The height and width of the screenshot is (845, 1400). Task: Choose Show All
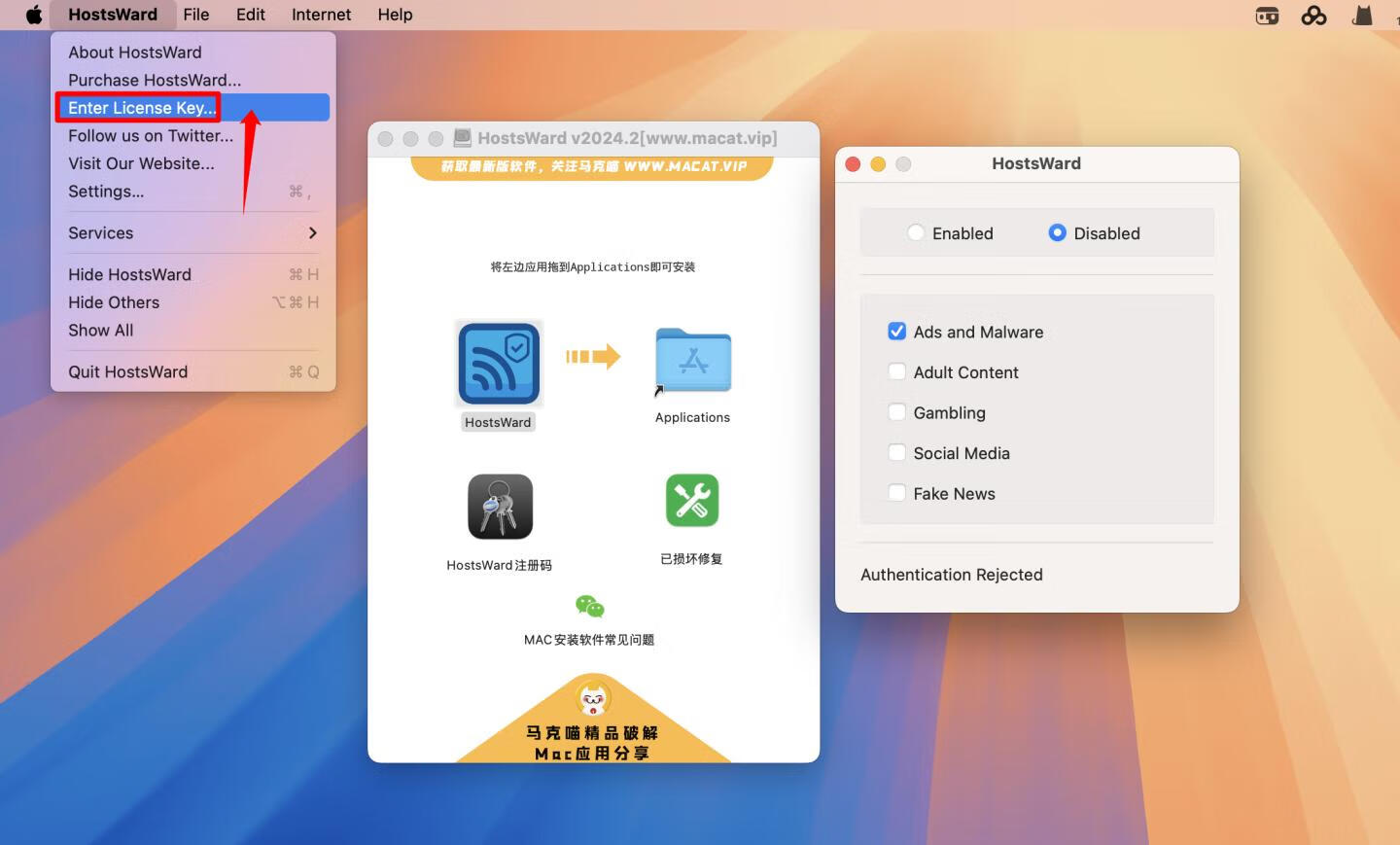(192, 331)
